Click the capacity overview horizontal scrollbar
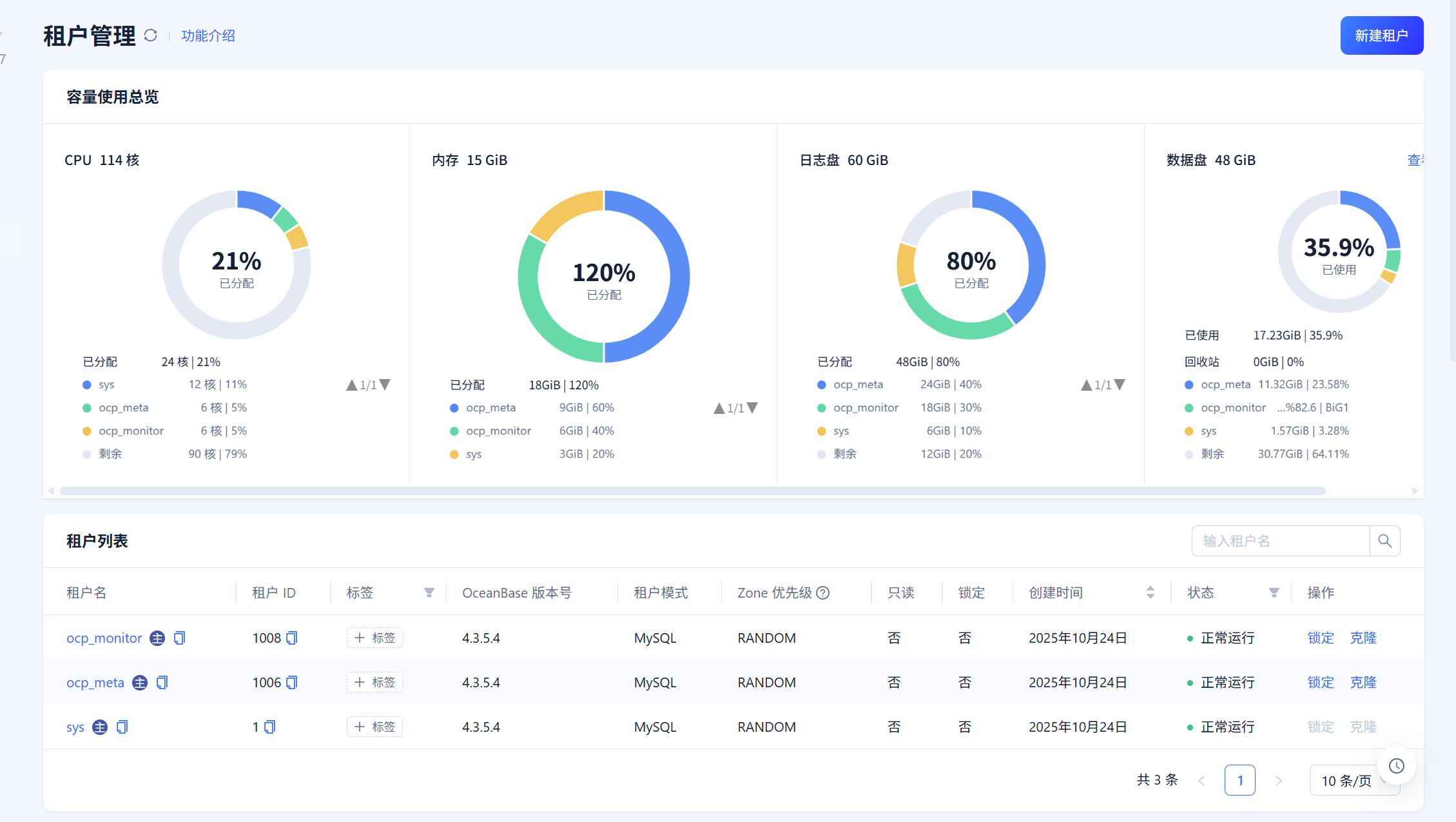 [692, 491]
